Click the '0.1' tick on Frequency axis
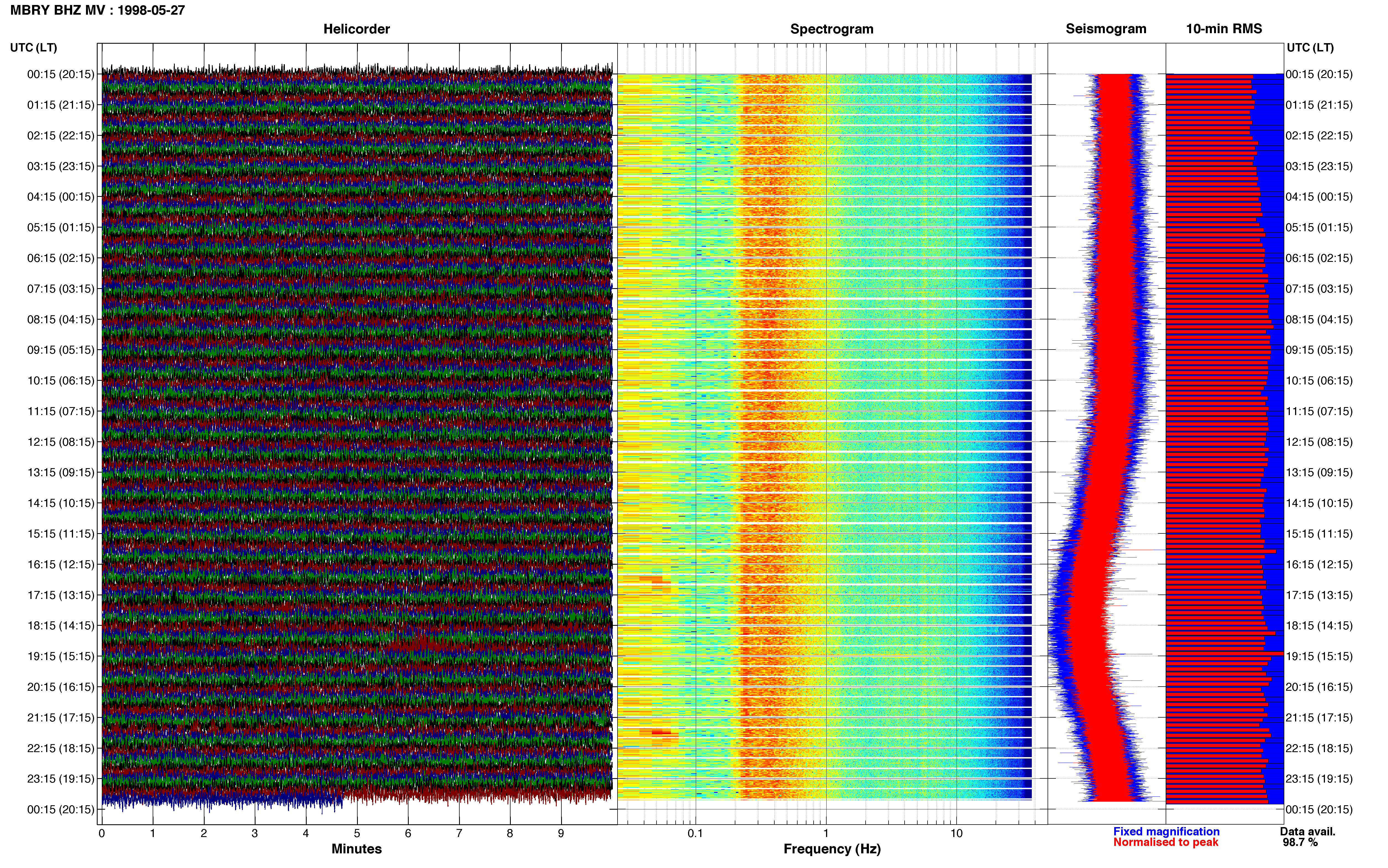 pyautogui.click(x=695, y=833)
